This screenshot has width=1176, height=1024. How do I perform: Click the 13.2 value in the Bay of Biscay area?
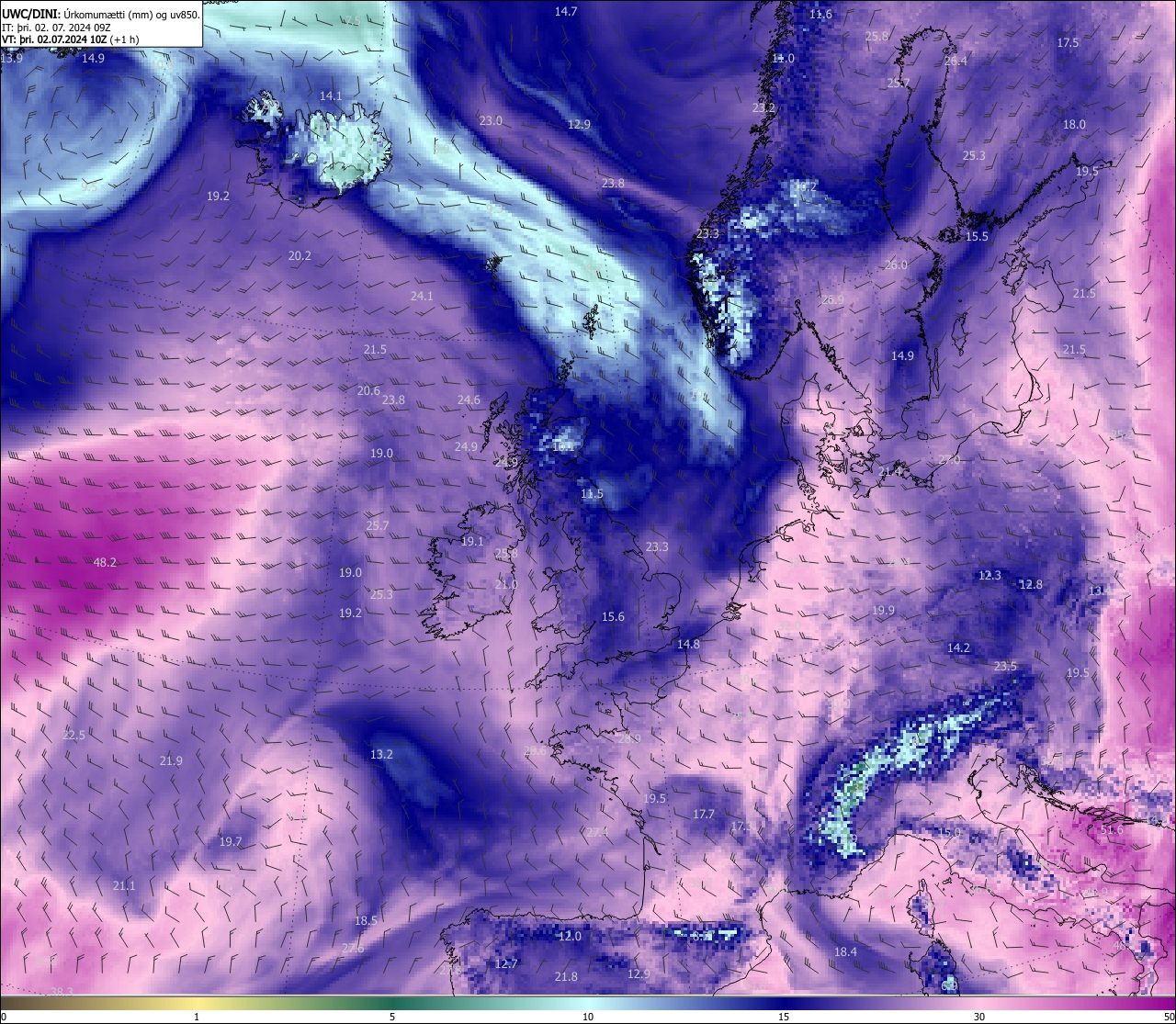[x=381, y=754]
